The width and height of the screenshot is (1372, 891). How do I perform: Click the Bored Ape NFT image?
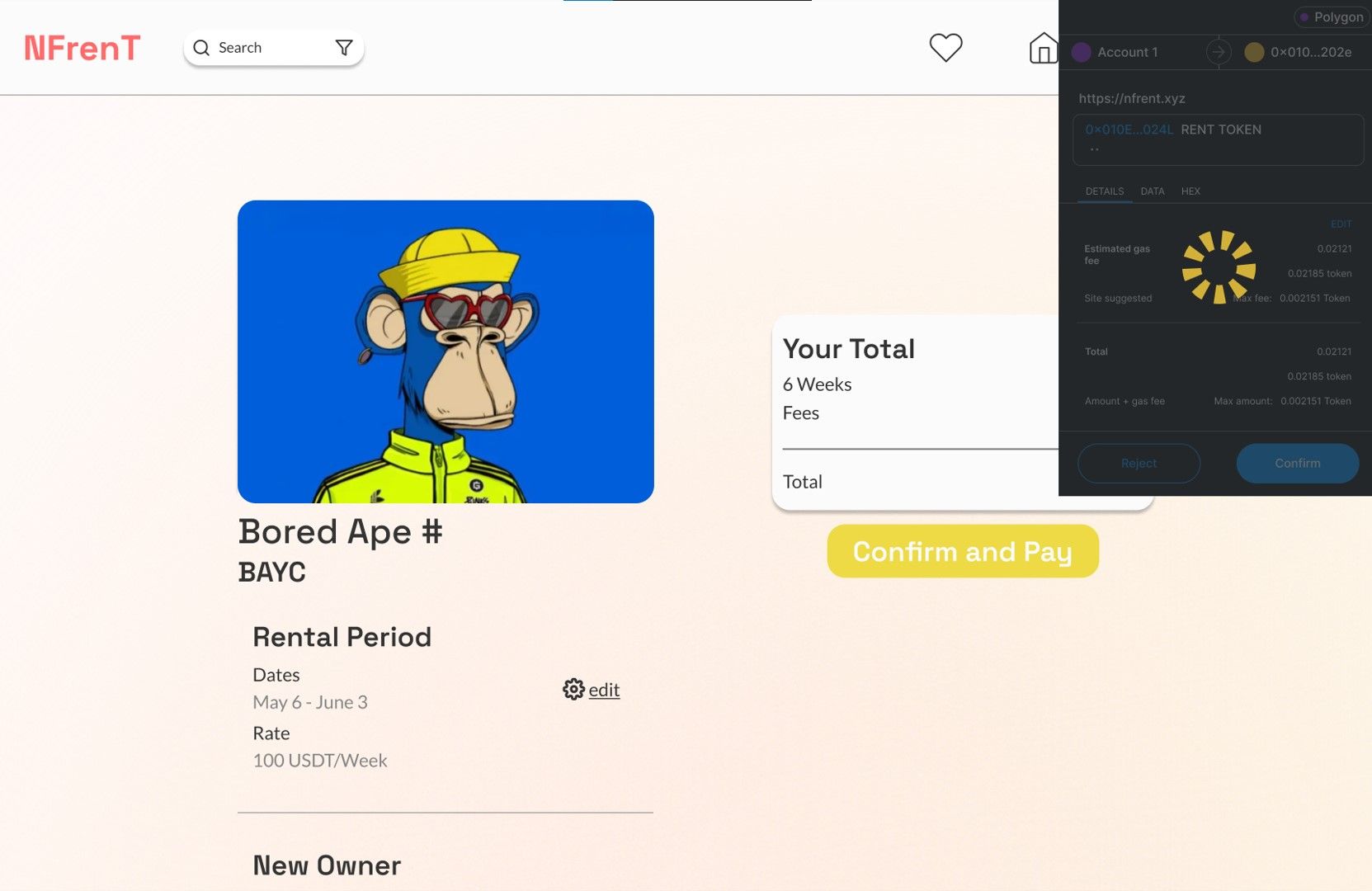pos(446,351)
